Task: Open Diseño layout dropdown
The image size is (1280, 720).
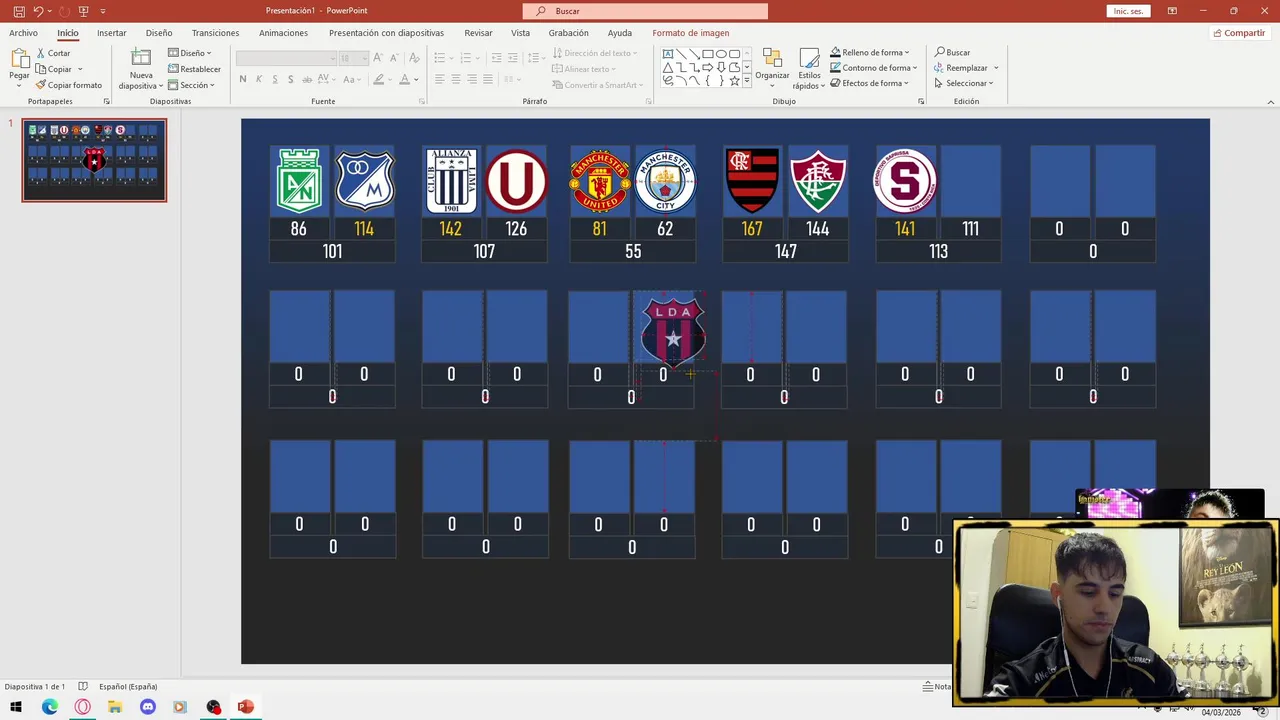Action: point(190,53)
